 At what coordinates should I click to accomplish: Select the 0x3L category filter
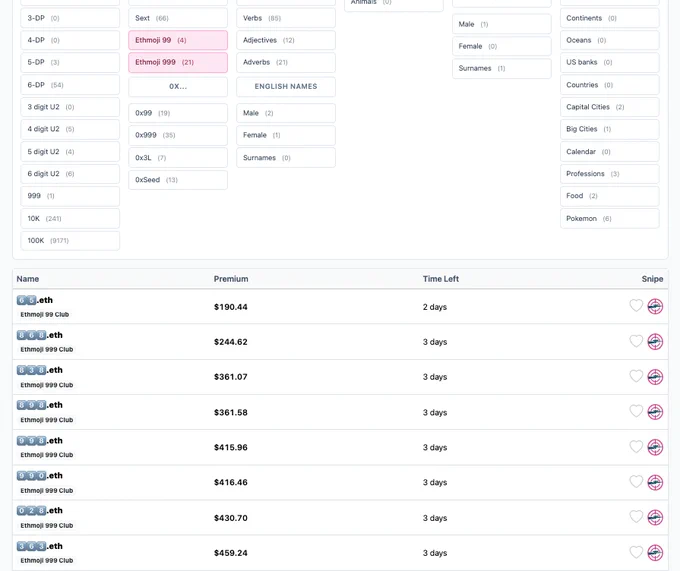coord(178,158)
